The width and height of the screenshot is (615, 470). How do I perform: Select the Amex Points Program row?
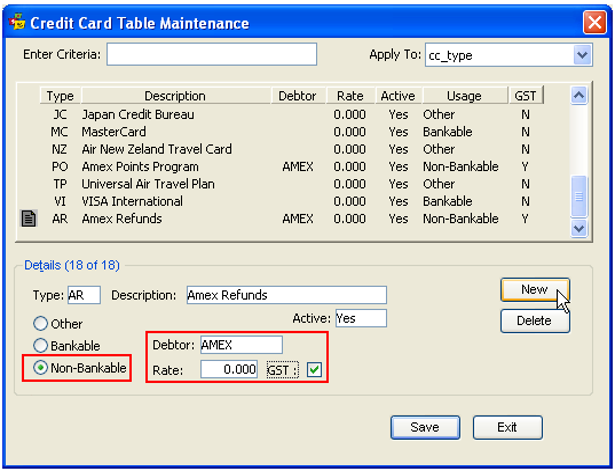coord(290,167)
